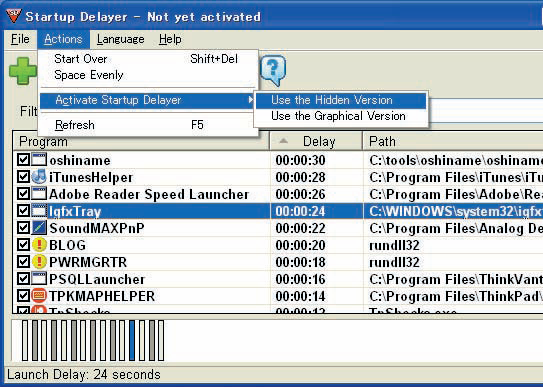This screenshot has width=543, height=387.
Task: Expand Activate Startup Delayer submenu
Action: (x=148, y=100)
